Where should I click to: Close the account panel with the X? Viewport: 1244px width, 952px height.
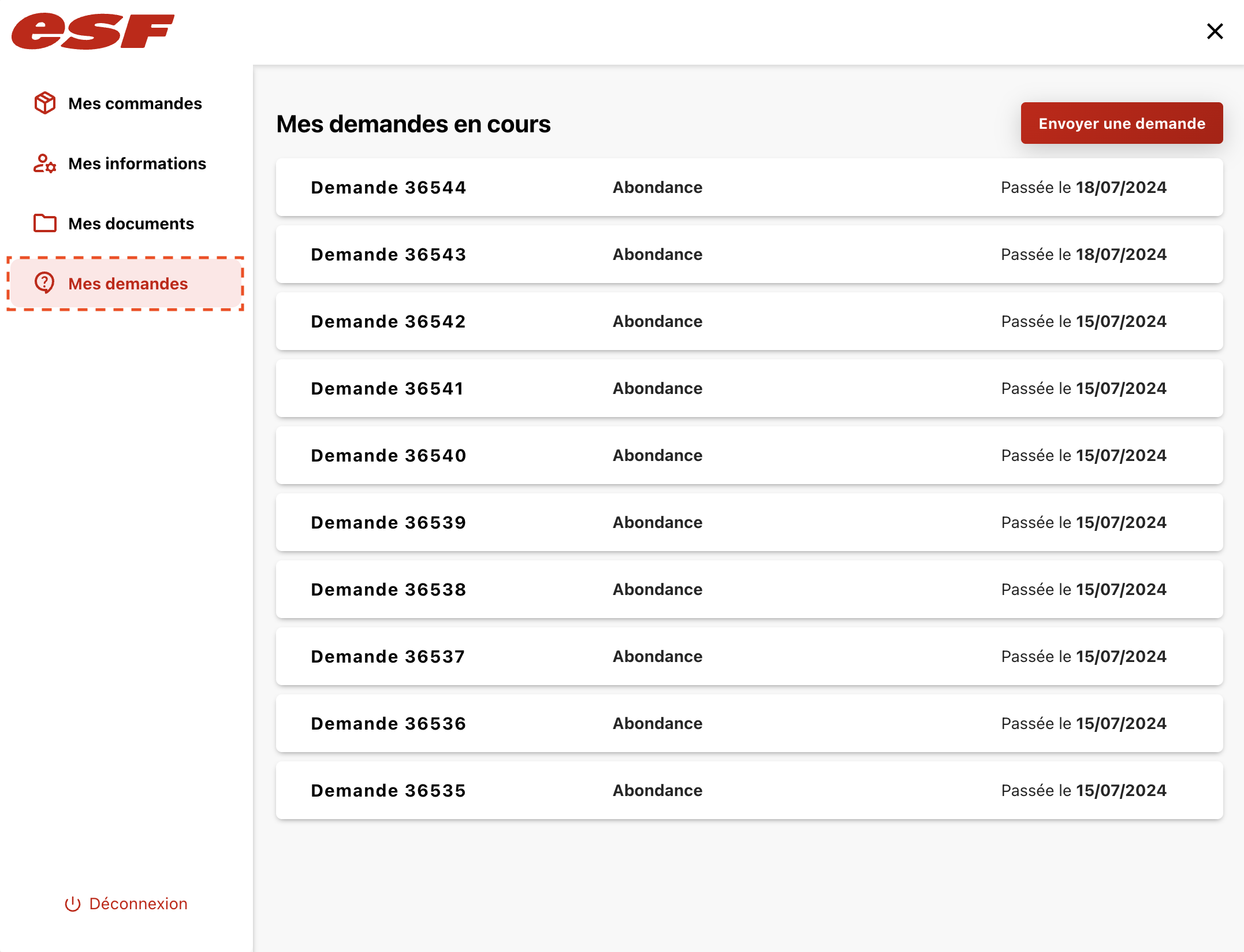[x=1215, y=31]
